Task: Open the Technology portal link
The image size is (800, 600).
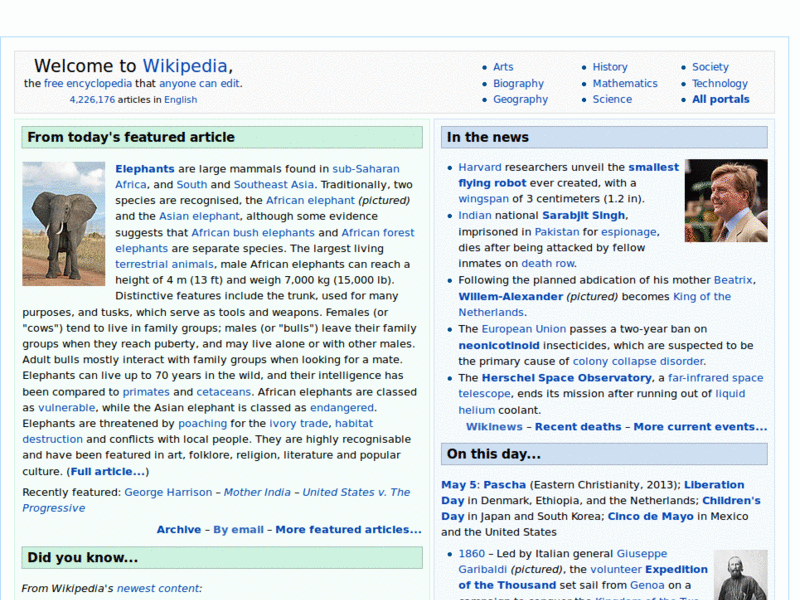Action: (x=720, y=83)
